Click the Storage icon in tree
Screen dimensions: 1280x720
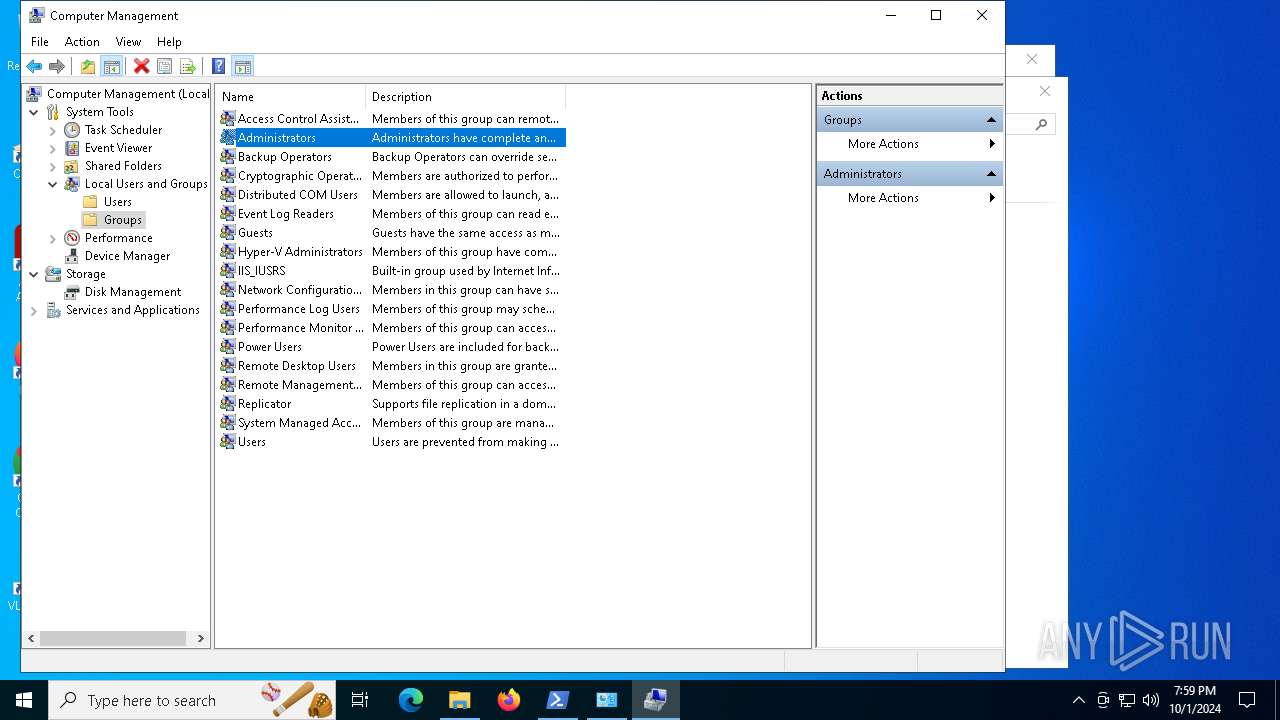click(53, 274)
